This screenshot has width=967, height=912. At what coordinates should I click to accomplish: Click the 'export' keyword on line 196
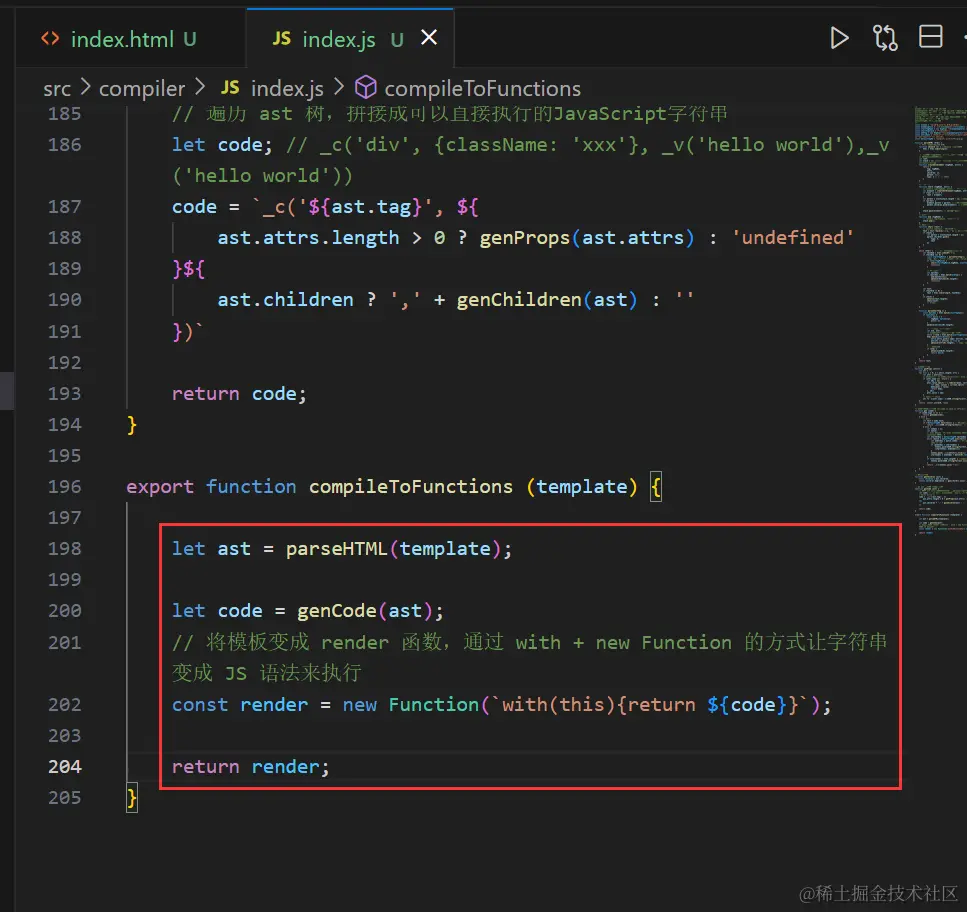[x=160, y=487]
